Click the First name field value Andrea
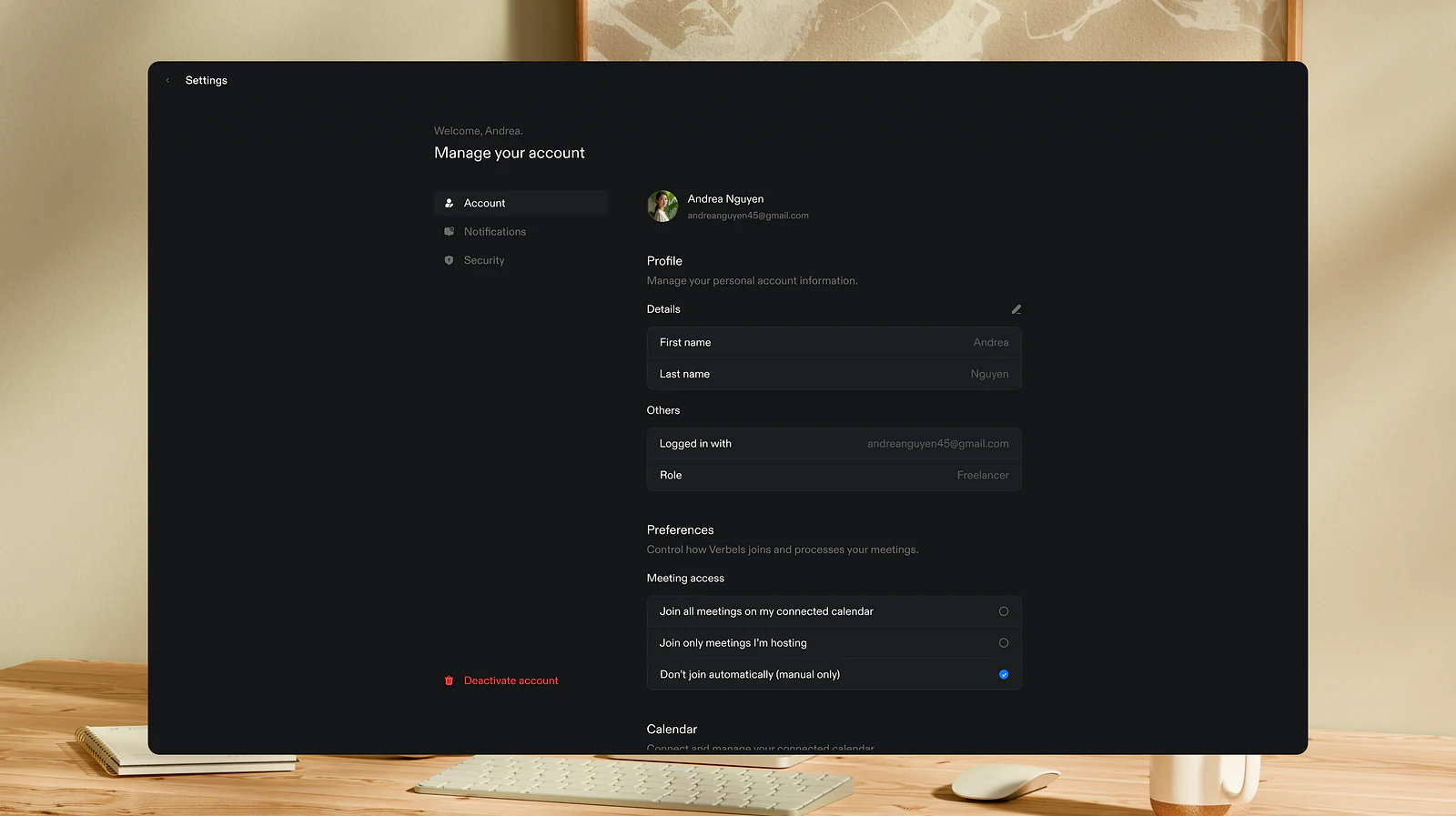1456x816 pixels. (x=991, y=343)
